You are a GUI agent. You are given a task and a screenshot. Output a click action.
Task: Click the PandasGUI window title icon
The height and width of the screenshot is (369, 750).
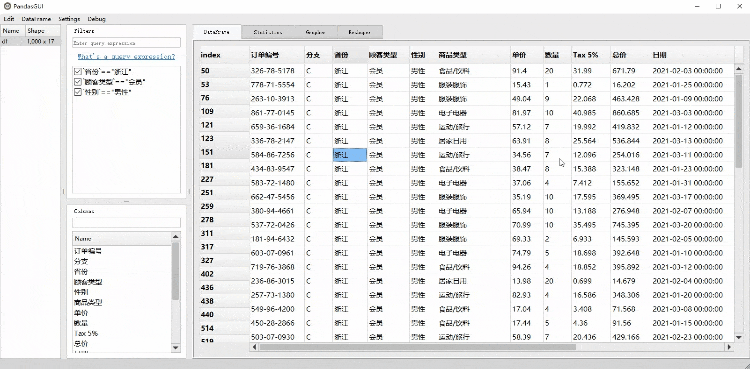pos(7,6)
